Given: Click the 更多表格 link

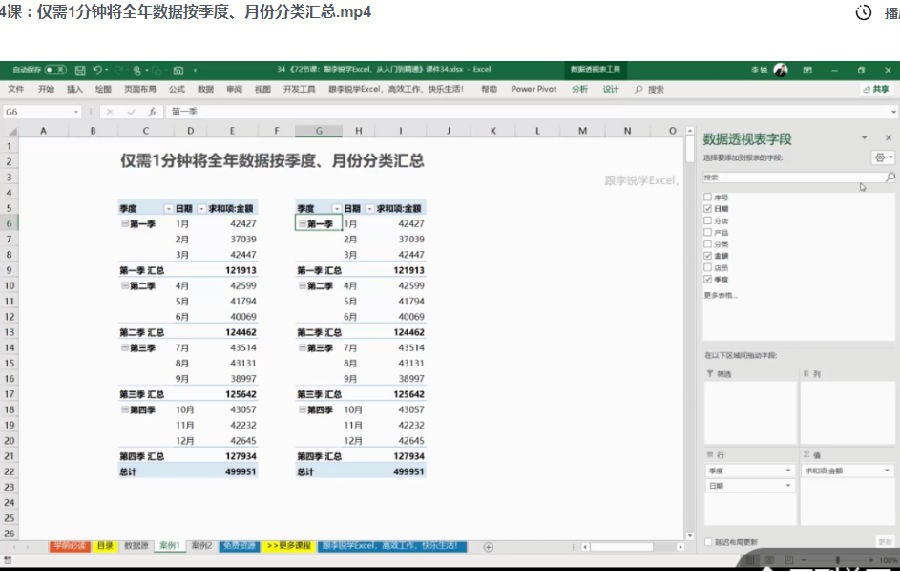Looking at the screenshot, I should 720,295.
